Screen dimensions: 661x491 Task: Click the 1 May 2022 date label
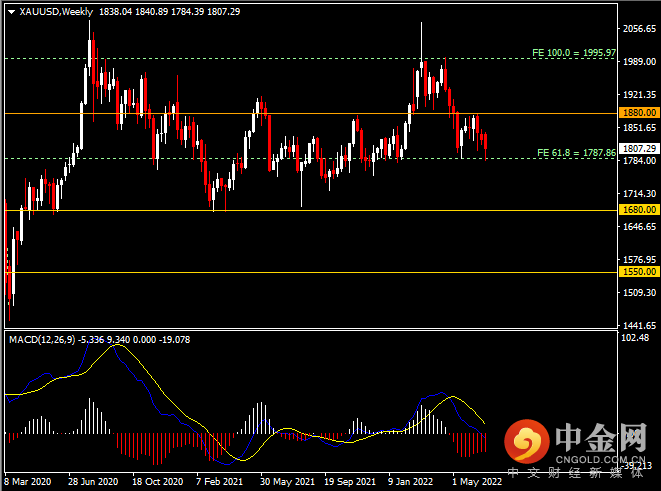pos(477,481)
